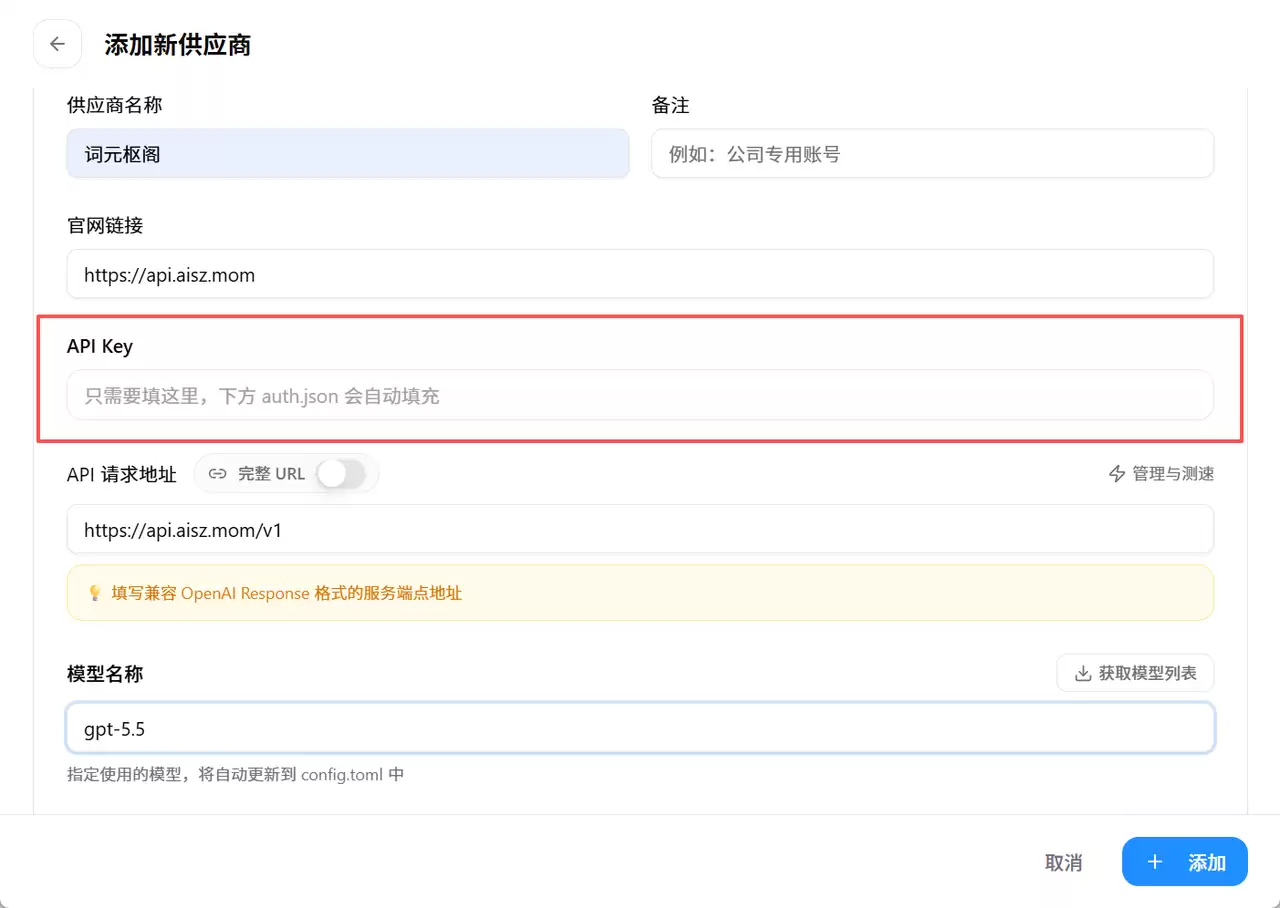Click the 模型名称 field containing gpt-5.5

pyautogui.click(x=640, y=728)
